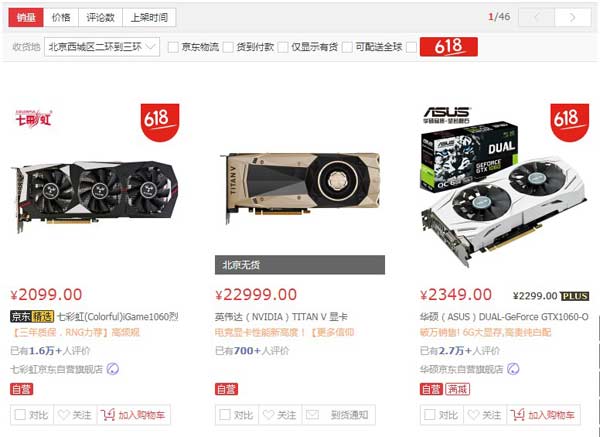Tick the 对比 checkbox for Colorful iGame1060
This screenshot has height=437, width=600.
[x=20, y=415]
